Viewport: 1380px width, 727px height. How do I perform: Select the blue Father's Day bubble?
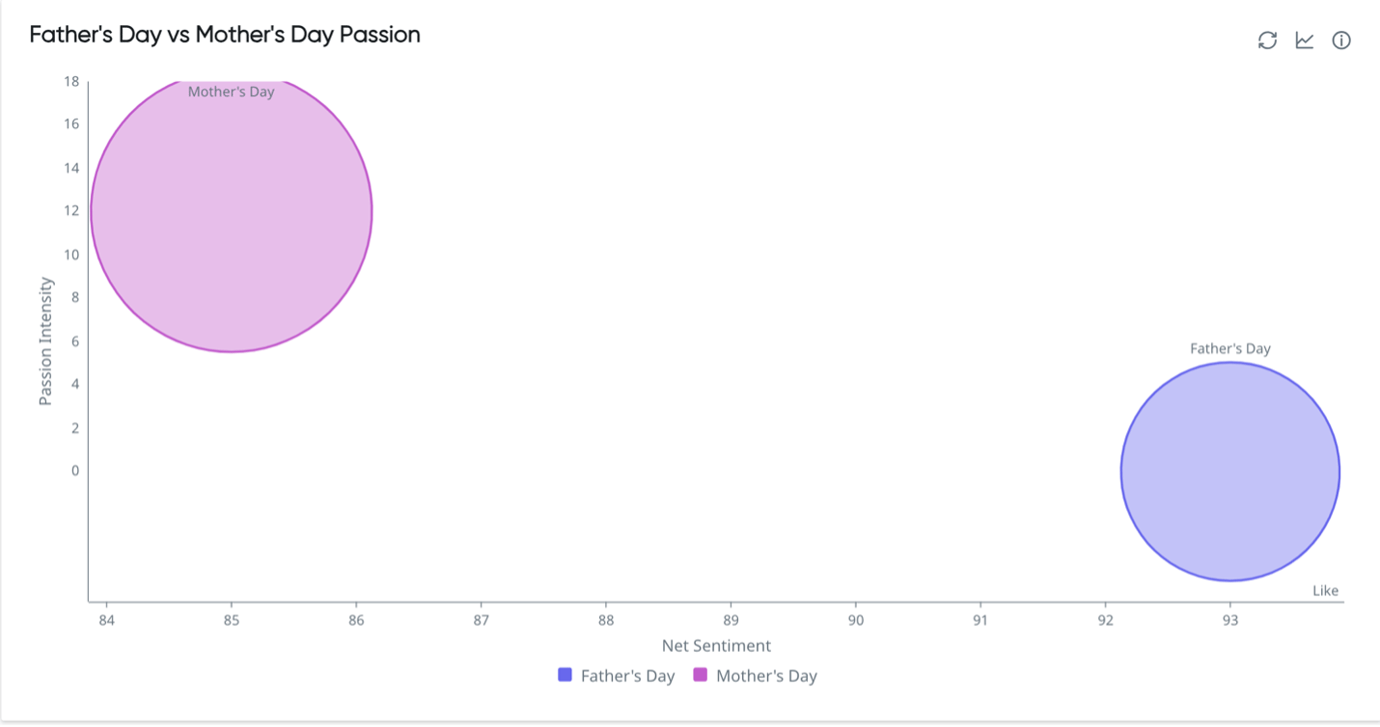[1230, 471]
